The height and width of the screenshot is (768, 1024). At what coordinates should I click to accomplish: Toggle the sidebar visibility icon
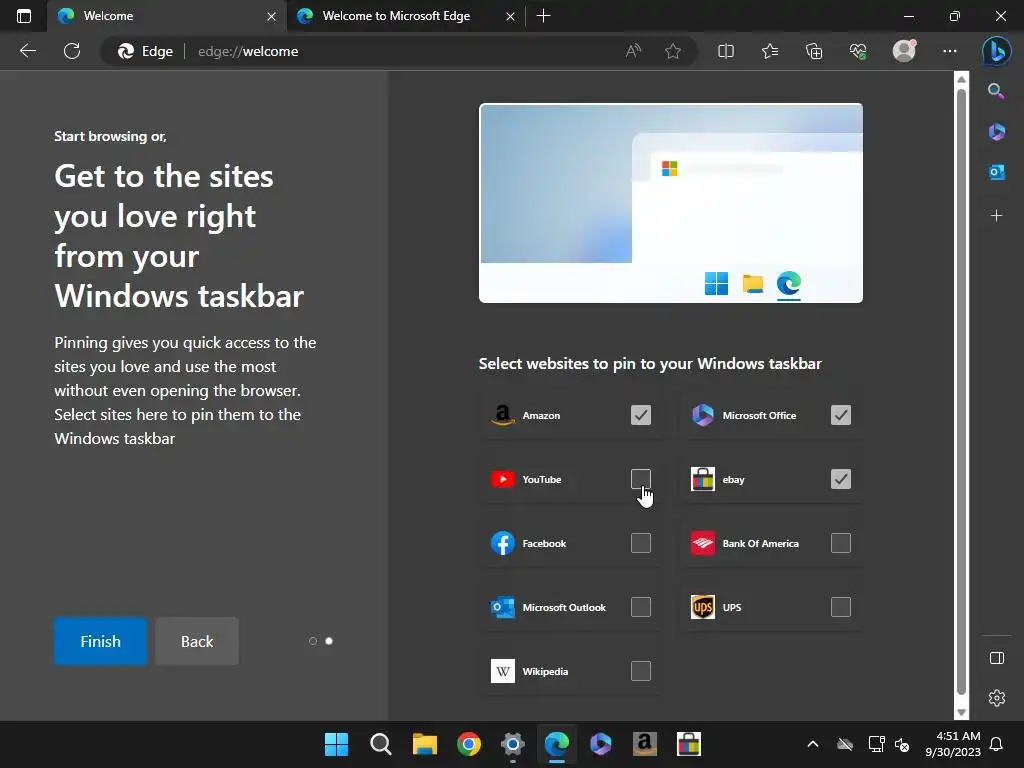click(x=997, y=658)
